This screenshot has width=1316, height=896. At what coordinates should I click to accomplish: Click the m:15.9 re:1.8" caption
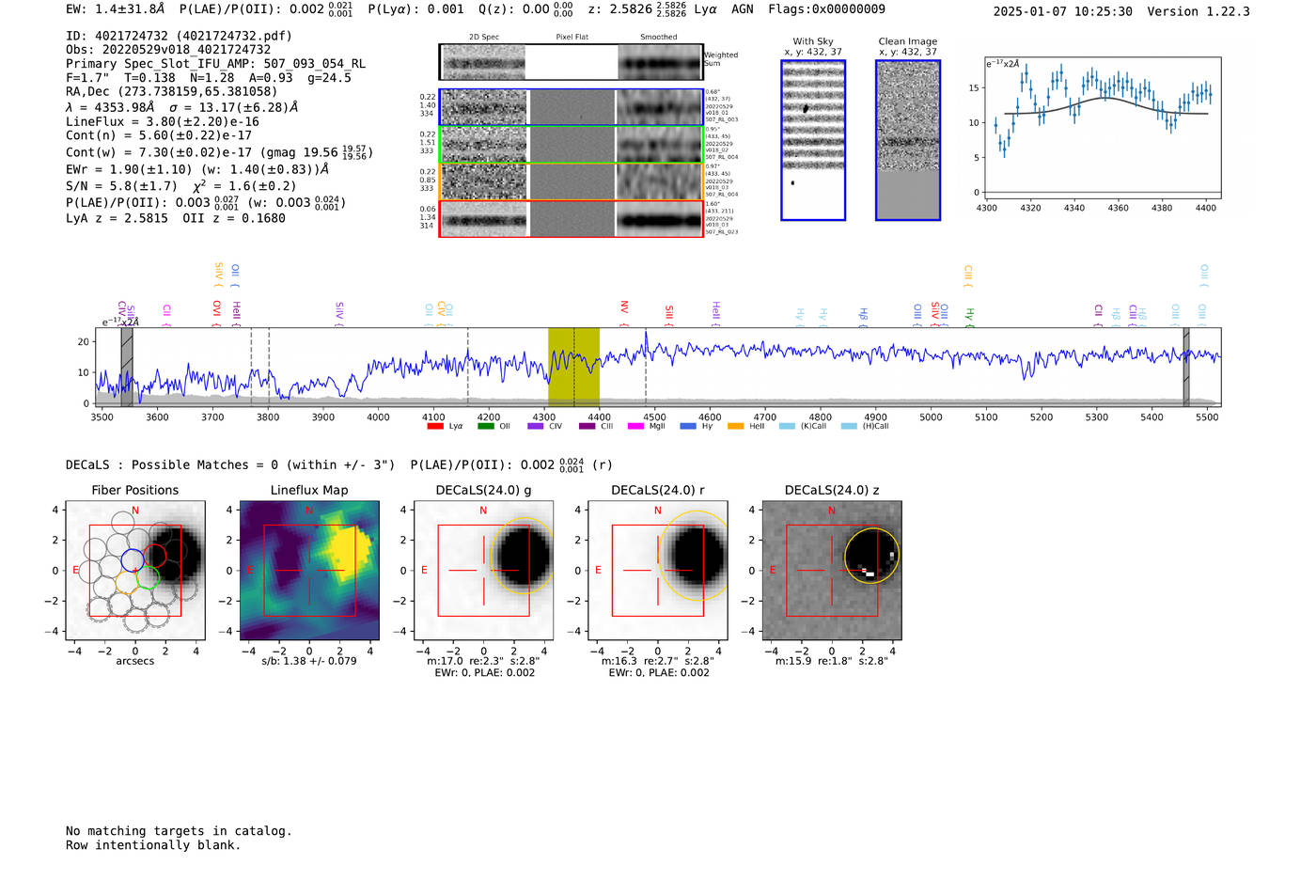pos(832,661)
